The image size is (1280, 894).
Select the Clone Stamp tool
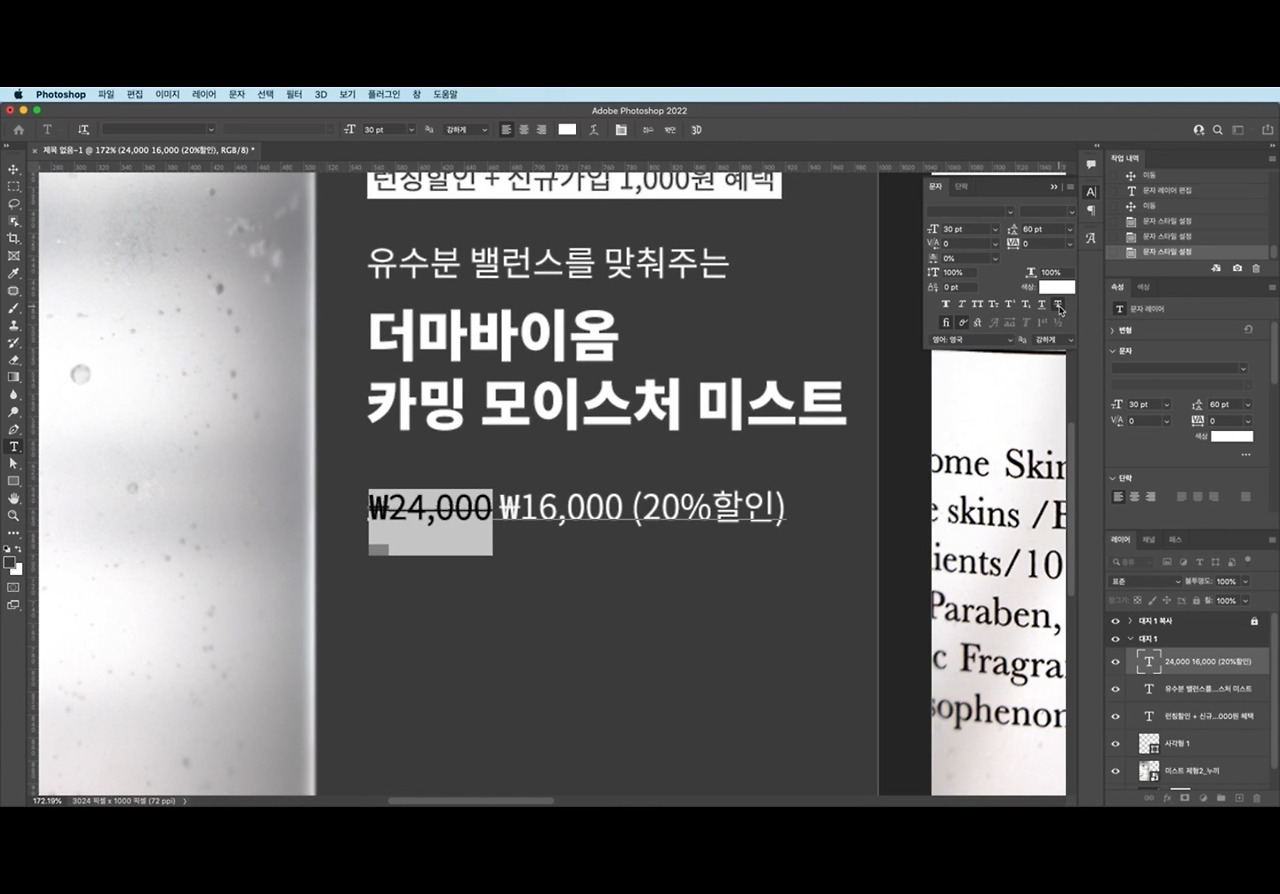[14, 325]
